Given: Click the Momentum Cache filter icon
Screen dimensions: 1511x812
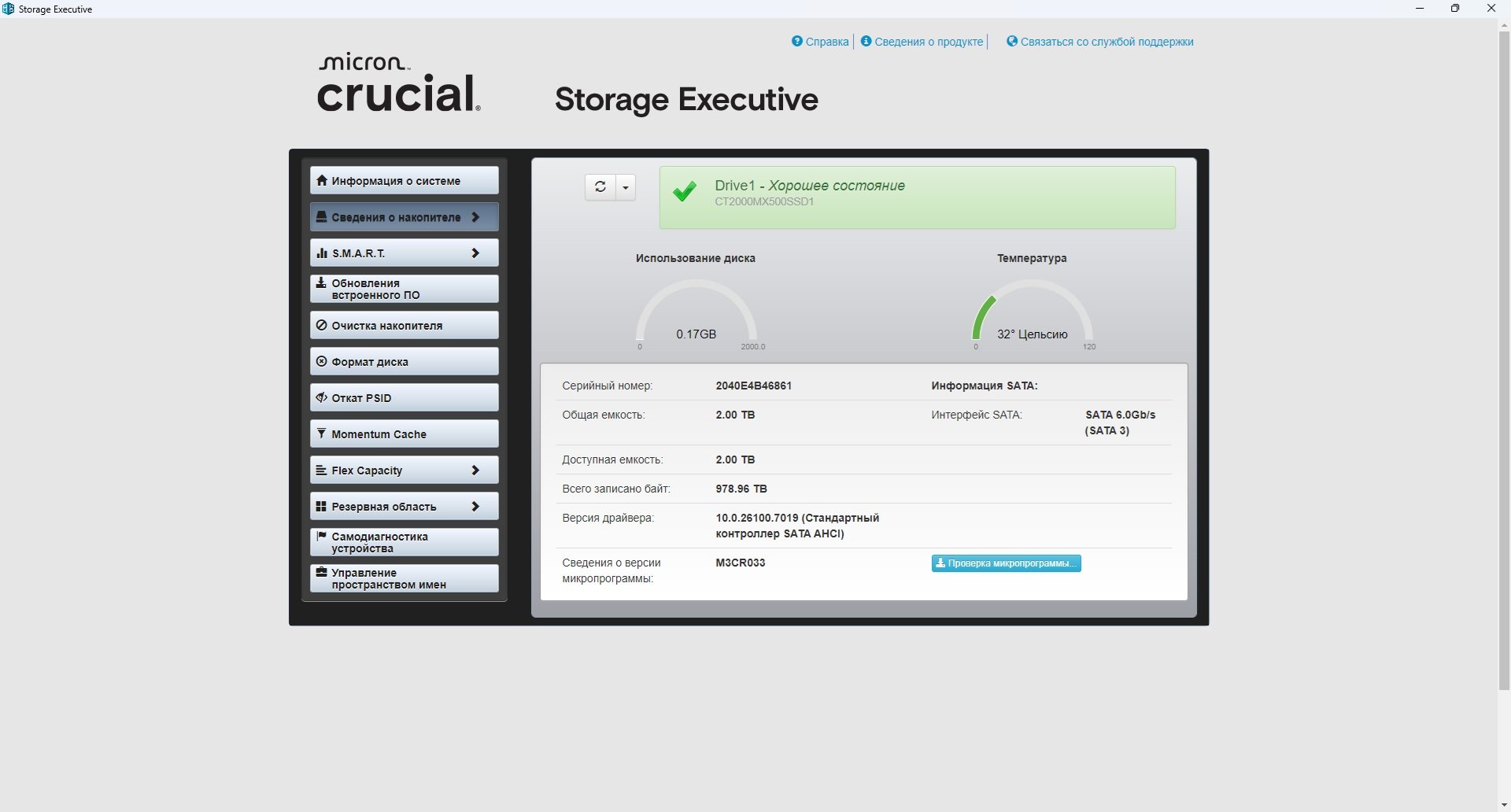Looking at the screenshot, I should pos(321,434).
